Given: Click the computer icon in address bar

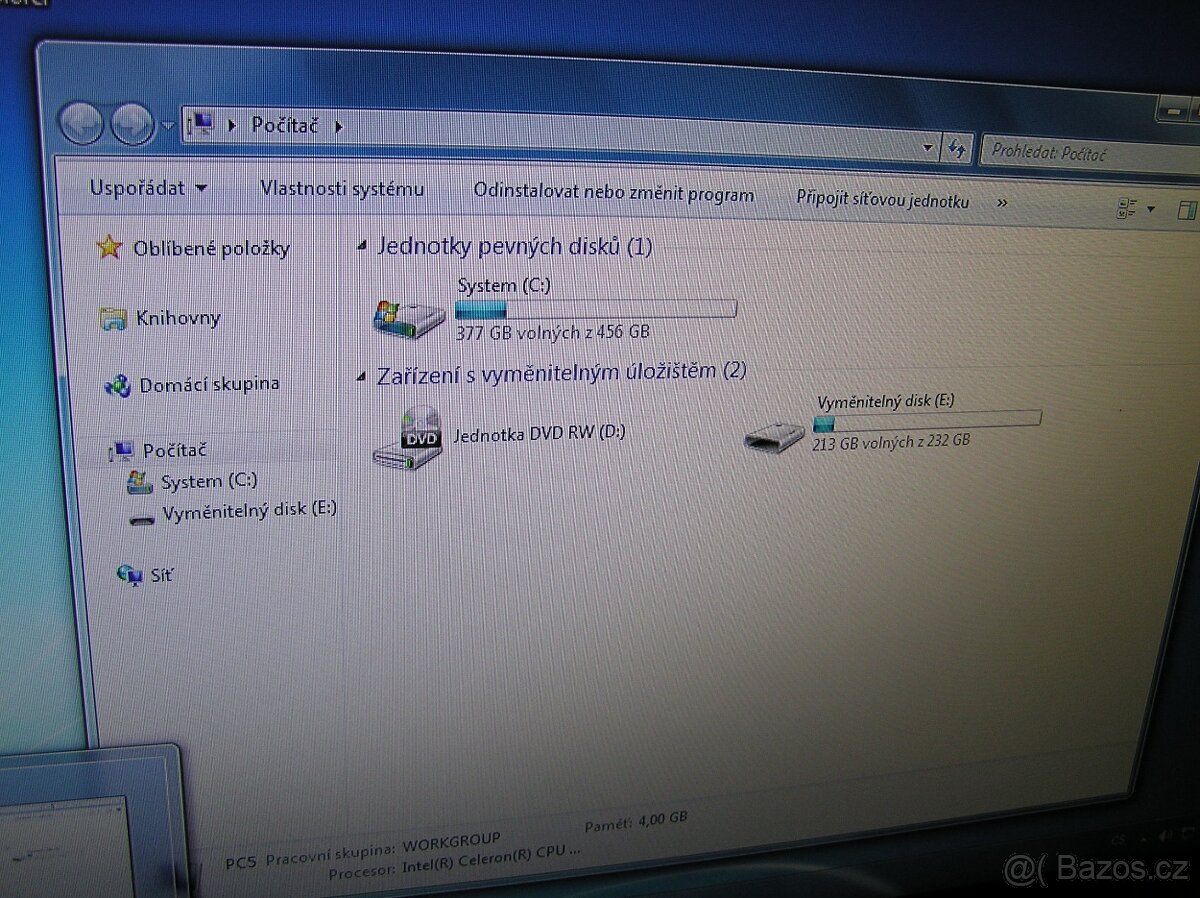Looking at the screenshot, I should (203, 125).
